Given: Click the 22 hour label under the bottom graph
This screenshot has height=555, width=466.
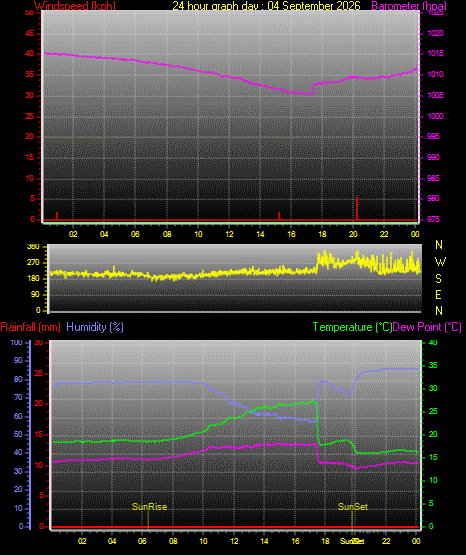Looking at the screenshot, I should point(386,541).
